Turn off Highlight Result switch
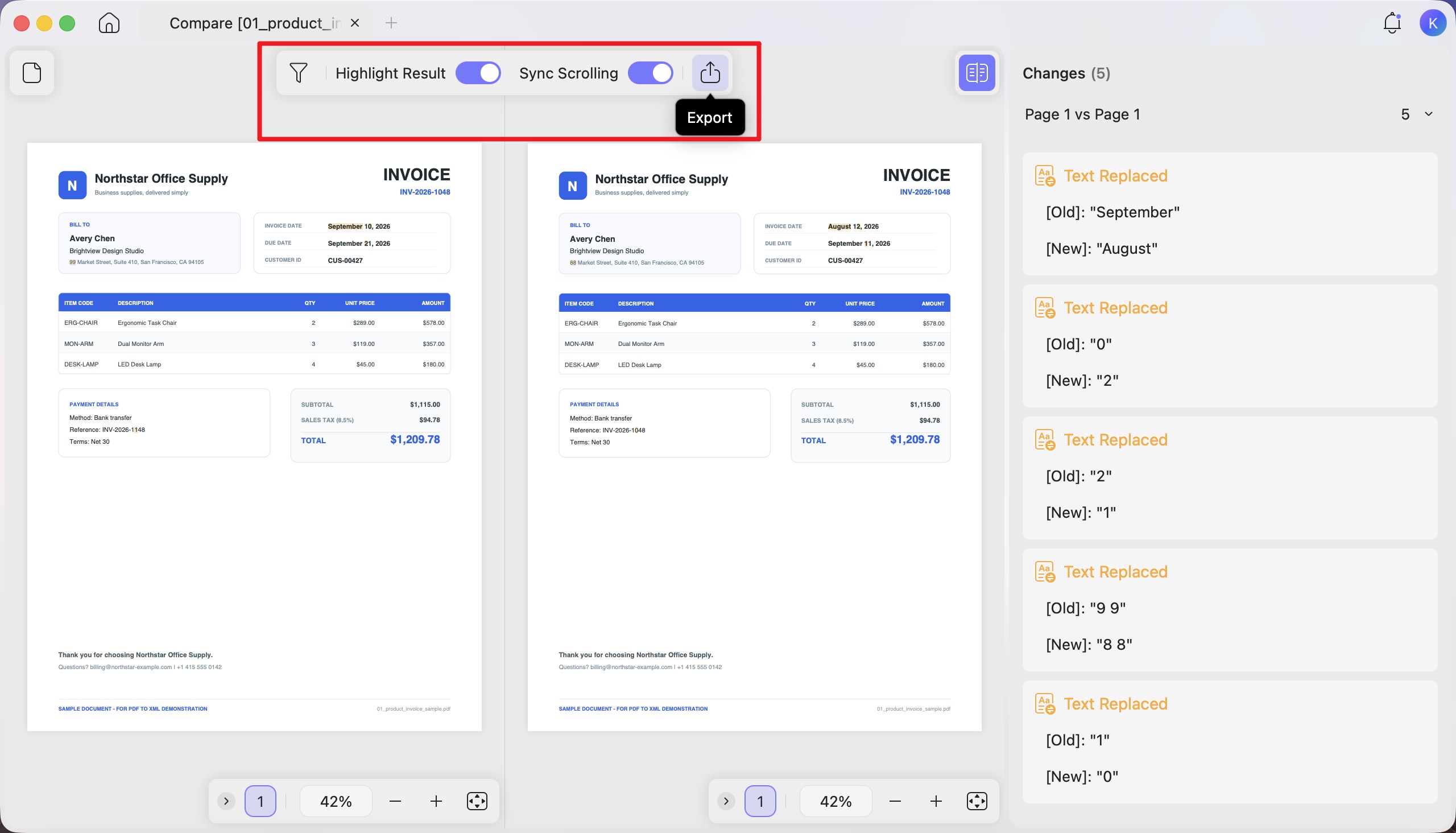This screenshot has width=1456, height=833. tap(478, 73)
